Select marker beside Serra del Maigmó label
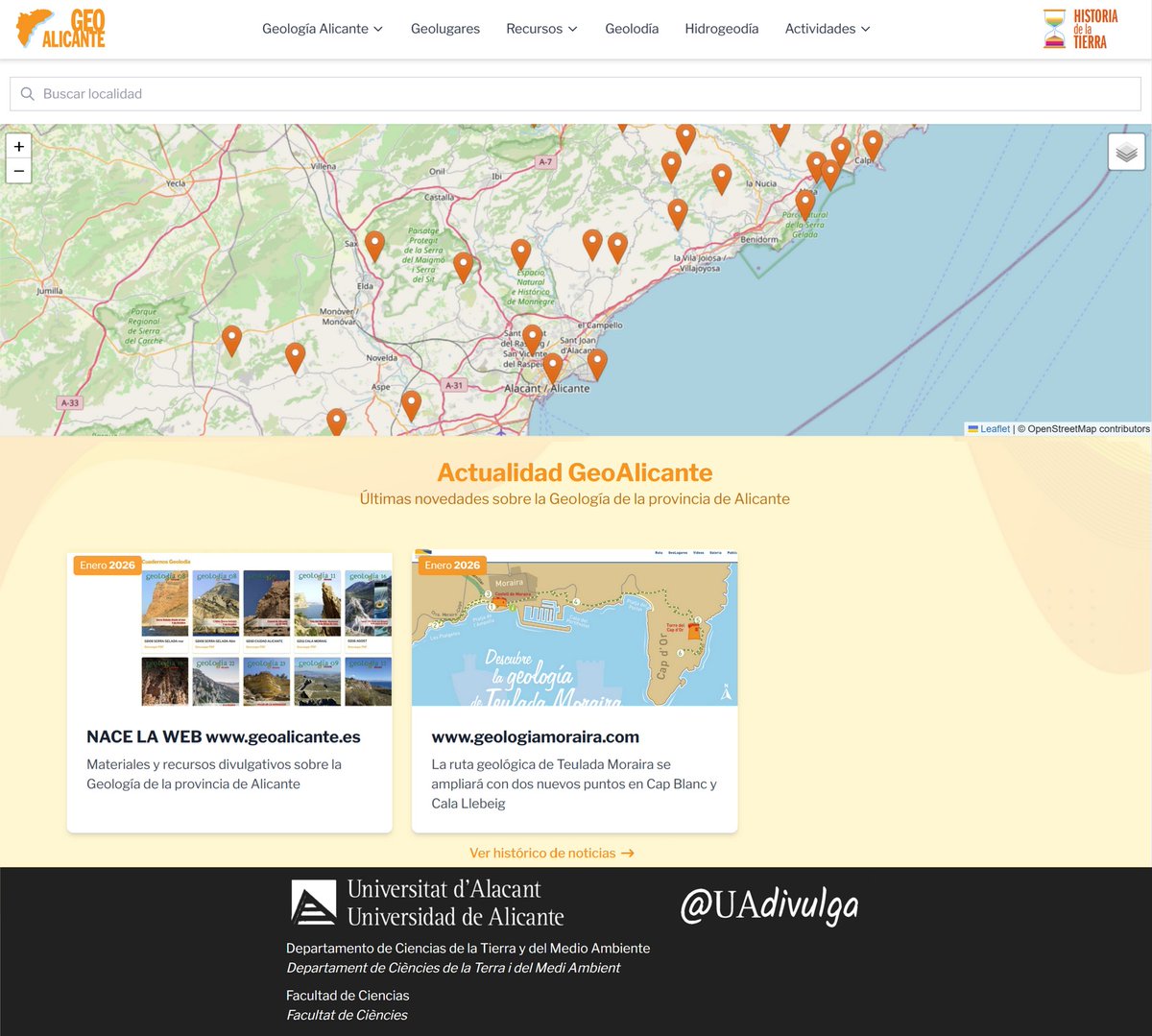This screenshot has width=1152, height=1036. (x=463, y=266)
